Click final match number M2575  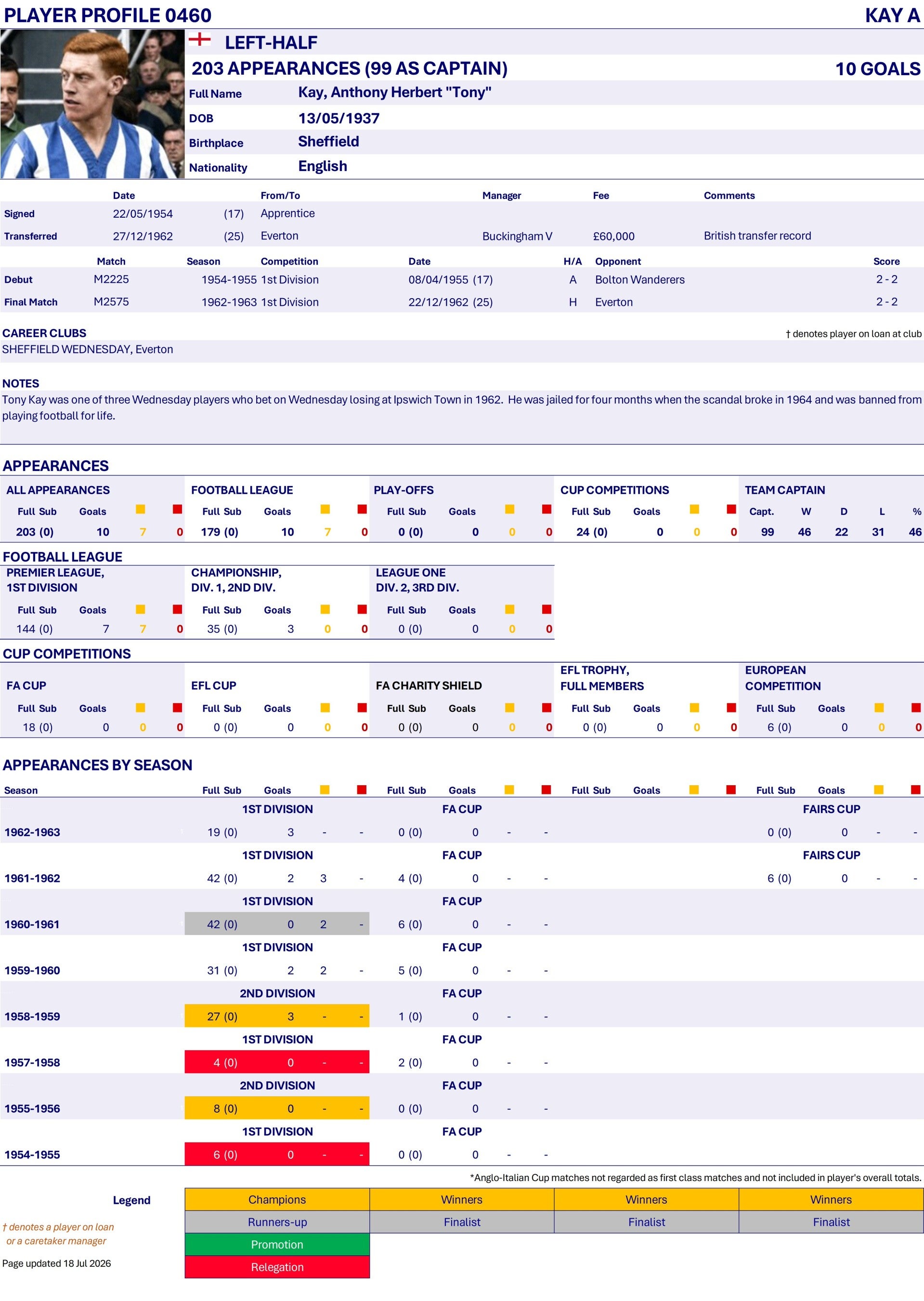[111, 302]
